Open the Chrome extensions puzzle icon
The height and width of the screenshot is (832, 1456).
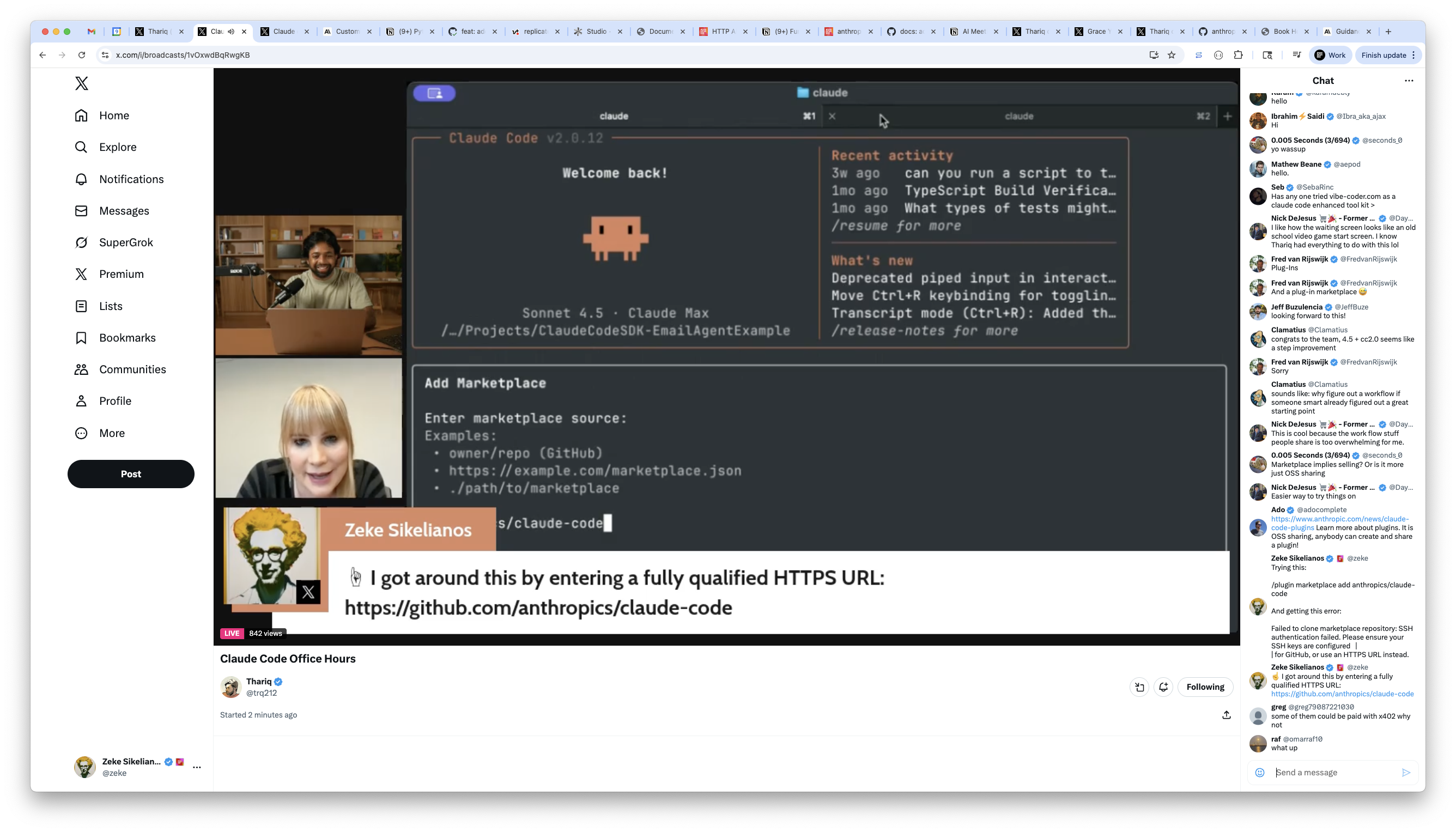coord(1238,56)
